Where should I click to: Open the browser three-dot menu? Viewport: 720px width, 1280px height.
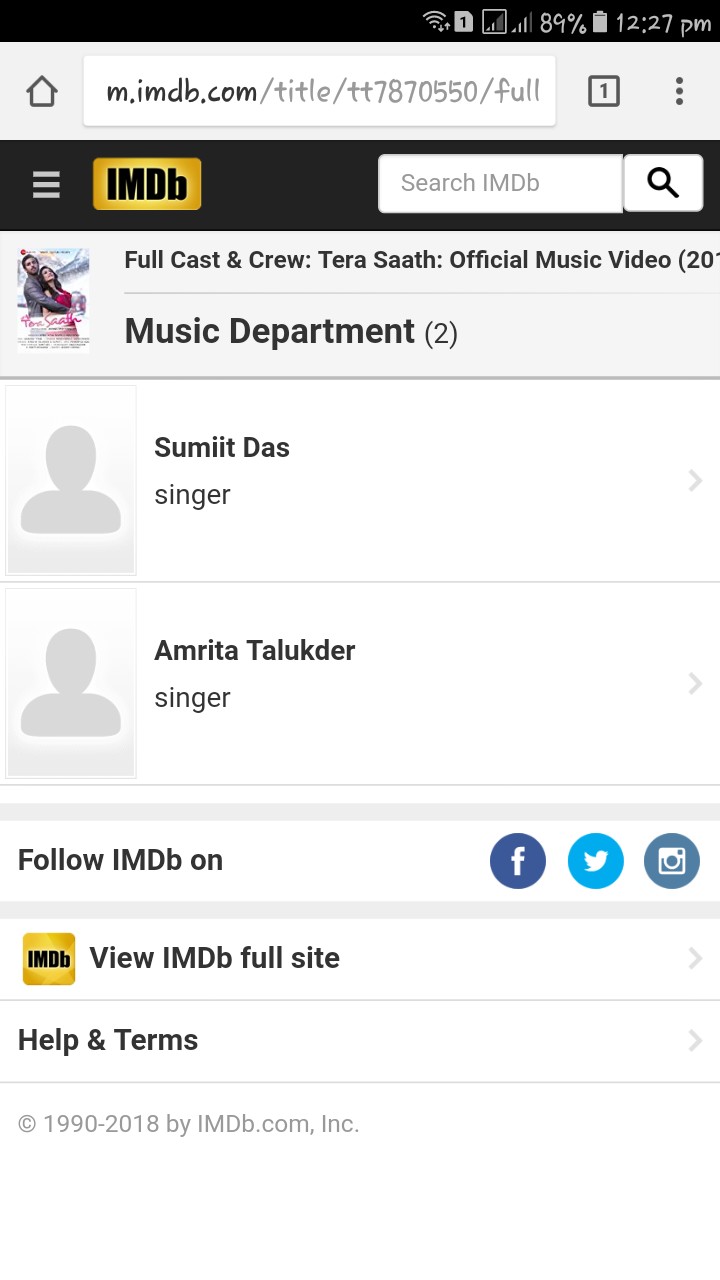(679, 92)
